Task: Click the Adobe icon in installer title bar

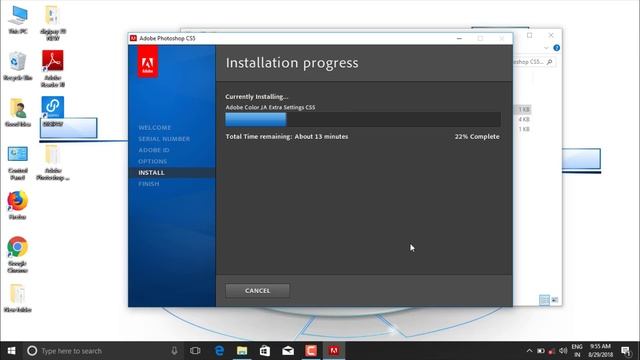Action: click(x=133, y=38)
